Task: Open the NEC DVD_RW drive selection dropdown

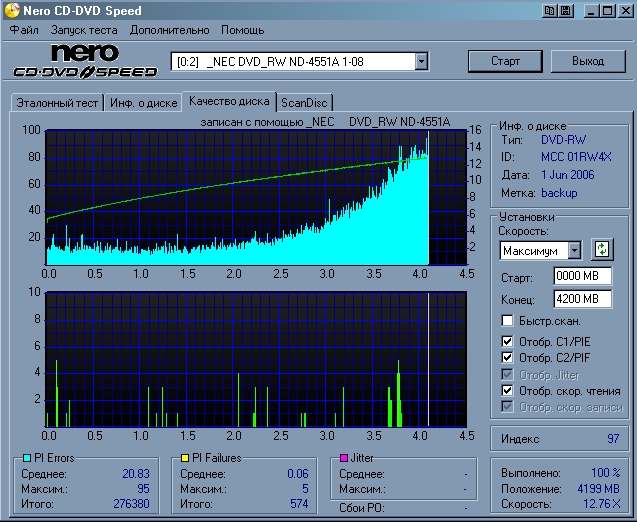Action: [x=421, y=62]
